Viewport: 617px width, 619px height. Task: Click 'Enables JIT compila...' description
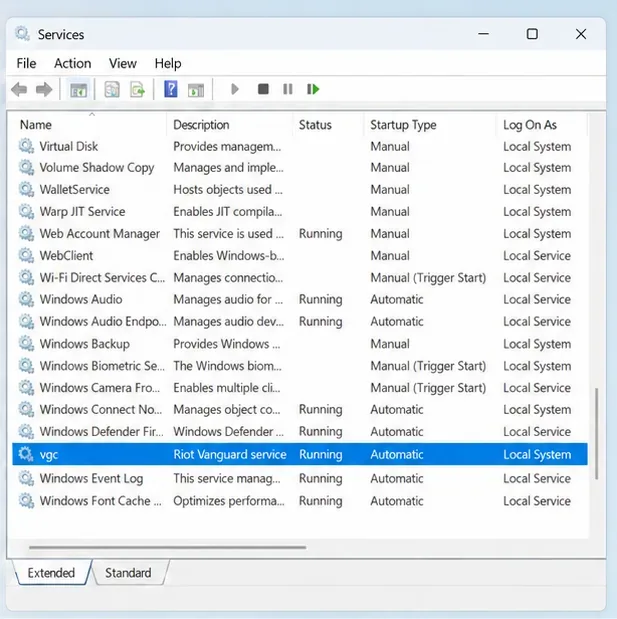228,212
